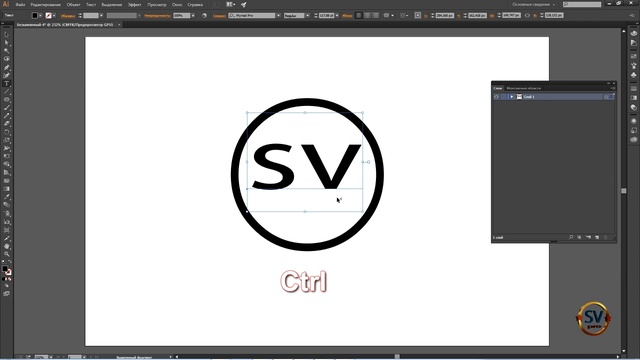Image resolution: width=640 pixels, height=360 pixels.
Task: Select the Lasso tool
Action: click(7, 59)
